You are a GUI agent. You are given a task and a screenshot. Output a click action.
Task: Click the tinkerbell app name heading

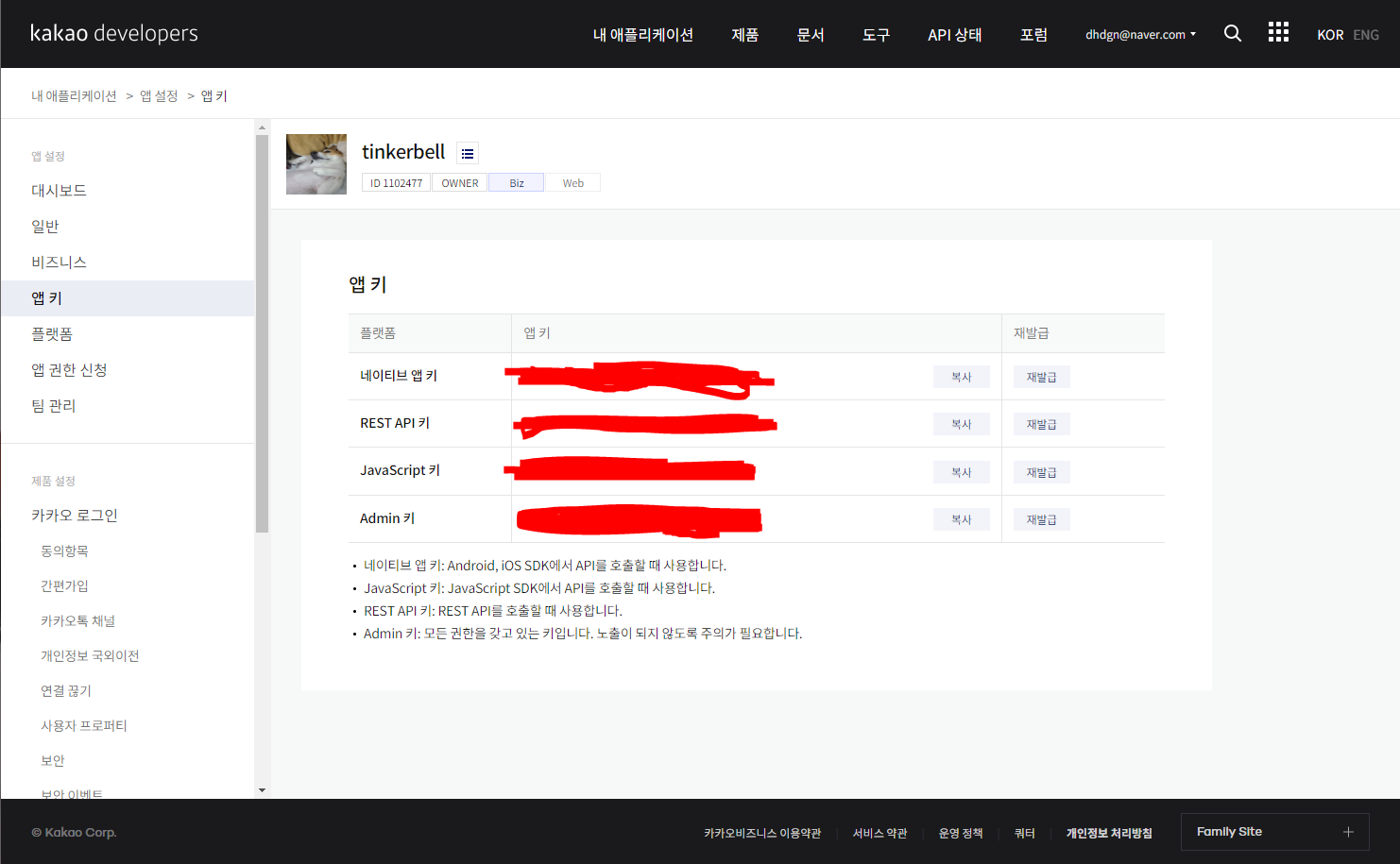pos(403,152)
